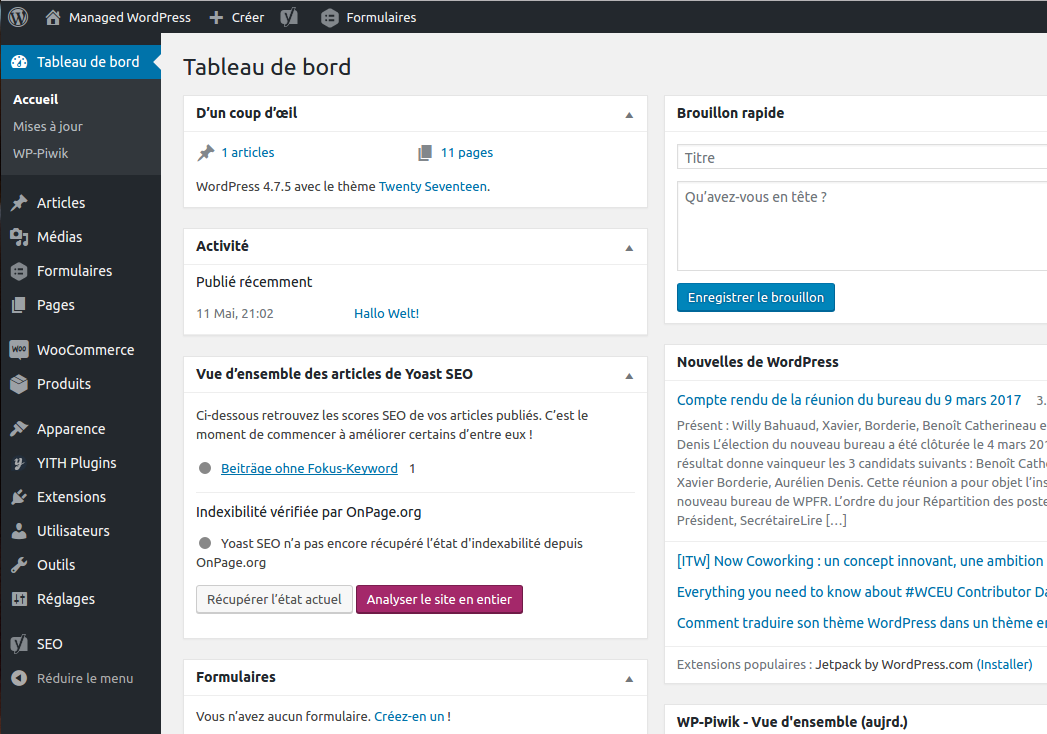Click the pushpin icon beside 1 articles

click(x=206, y=153)
